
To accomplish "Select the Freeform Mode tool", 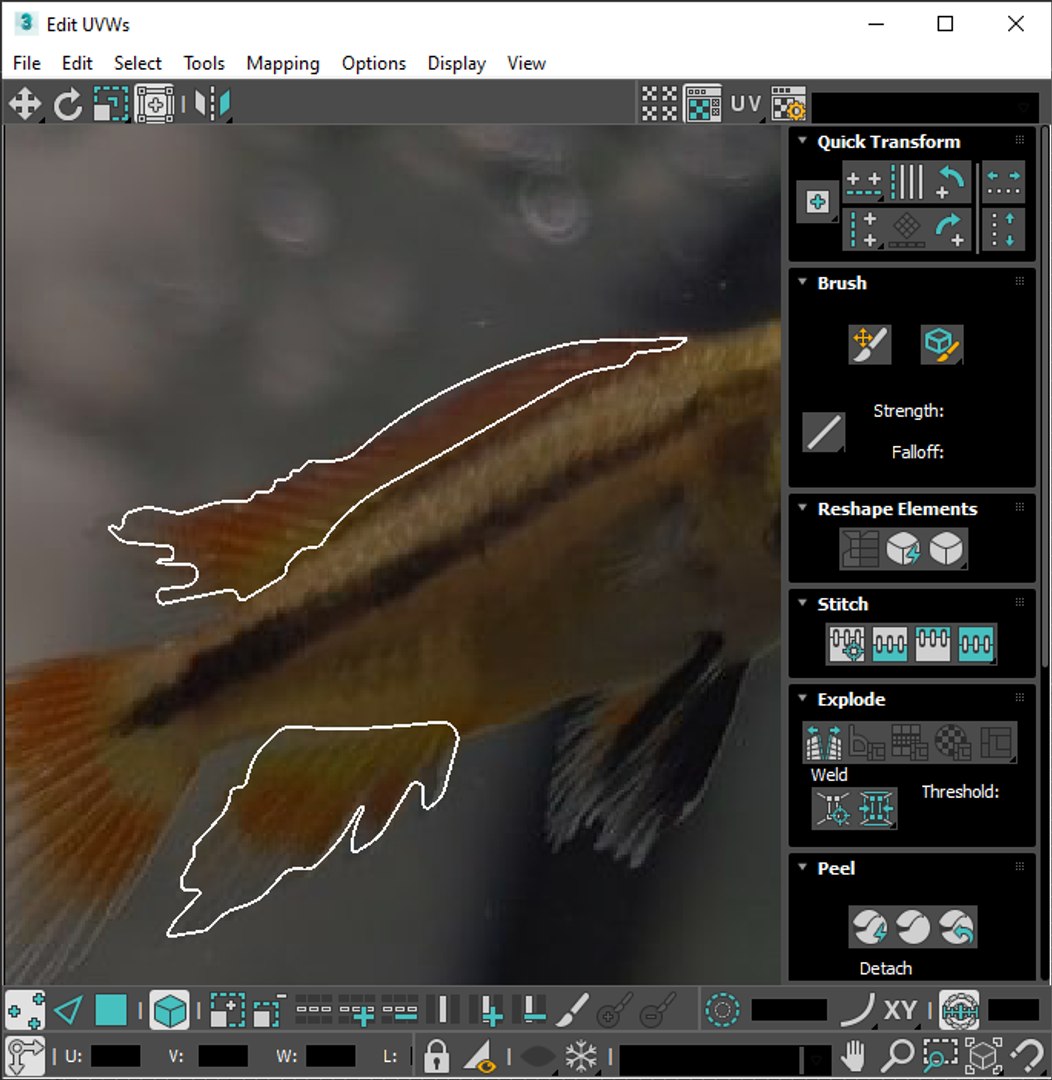I will click(154, 105).
